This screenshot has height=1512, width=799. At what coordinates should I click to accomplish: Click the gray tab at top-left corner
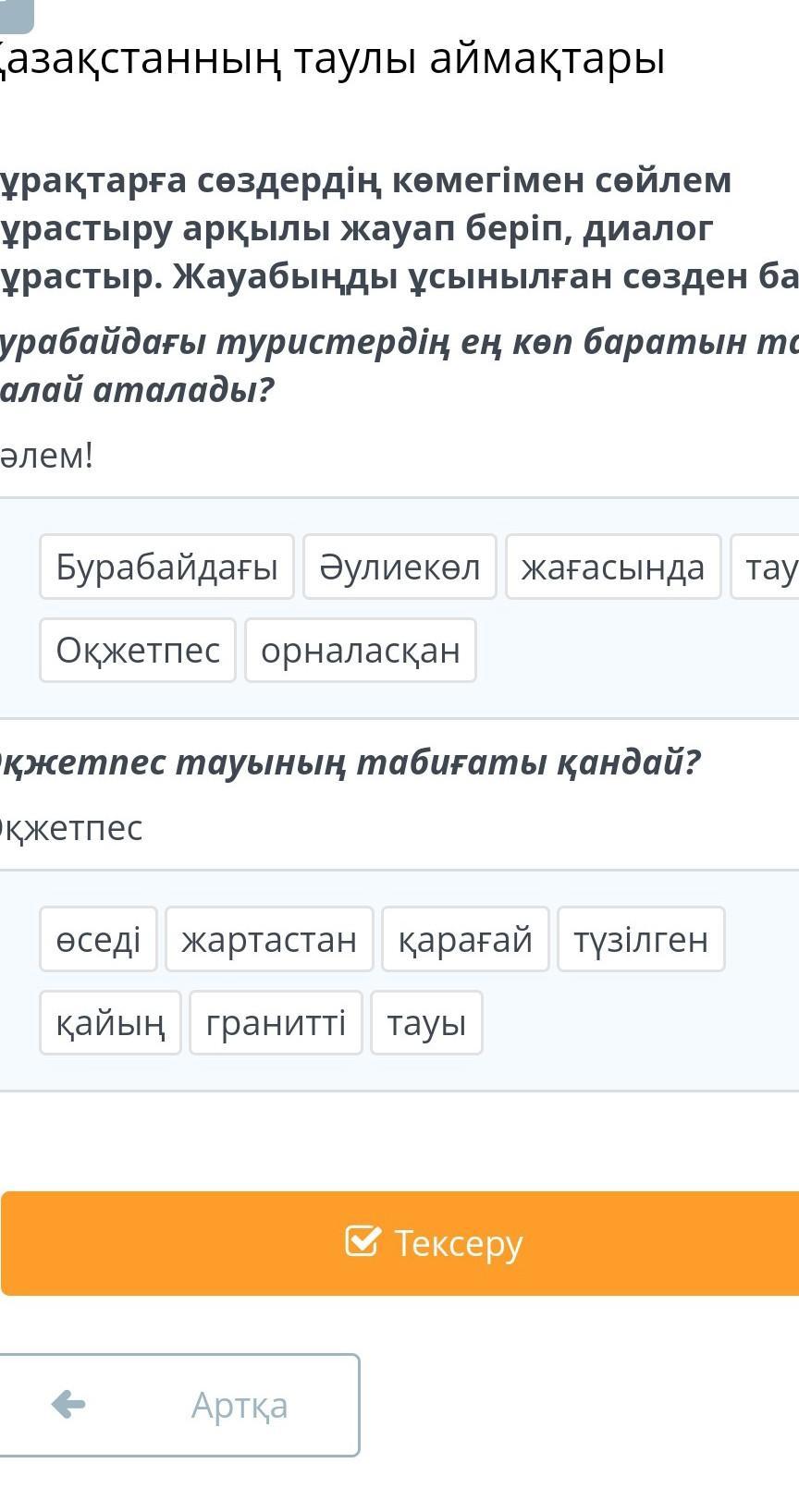pos(17,13)
